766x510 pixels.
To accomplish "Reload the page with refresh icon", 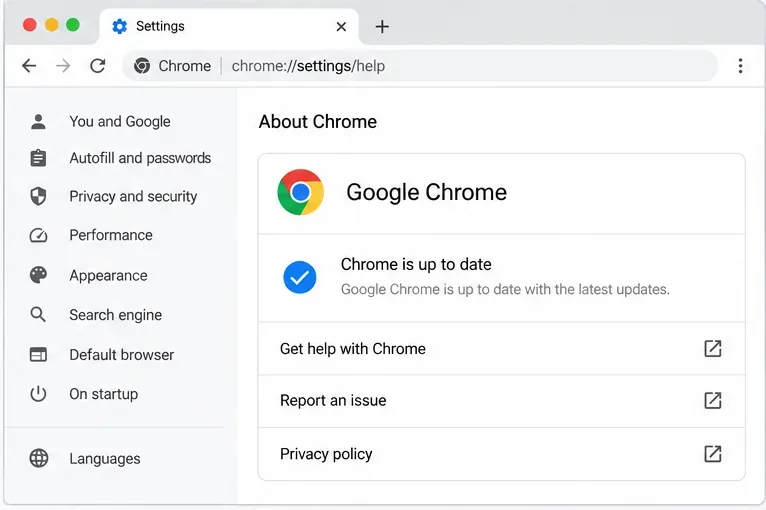I will coord(98,65).
